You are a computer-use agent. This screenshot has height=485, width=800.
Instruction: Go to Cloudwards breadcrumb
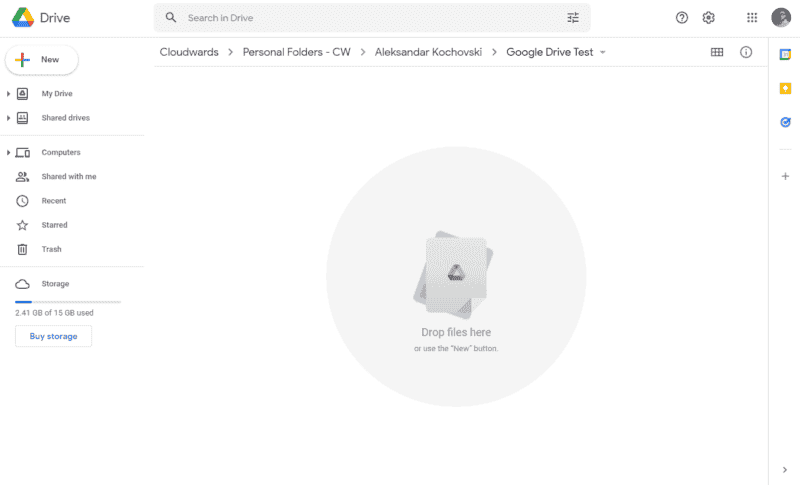click(189, 52)
